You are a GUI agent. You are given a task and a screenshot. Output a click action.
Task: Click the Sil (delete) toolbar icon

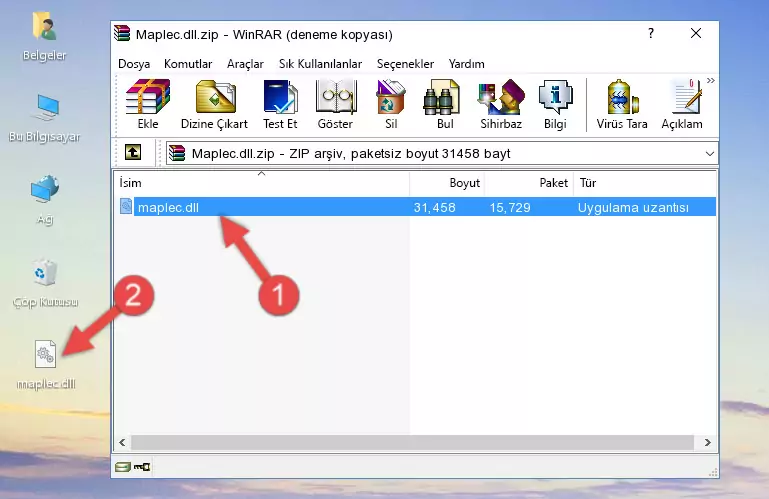pos(391,104)
